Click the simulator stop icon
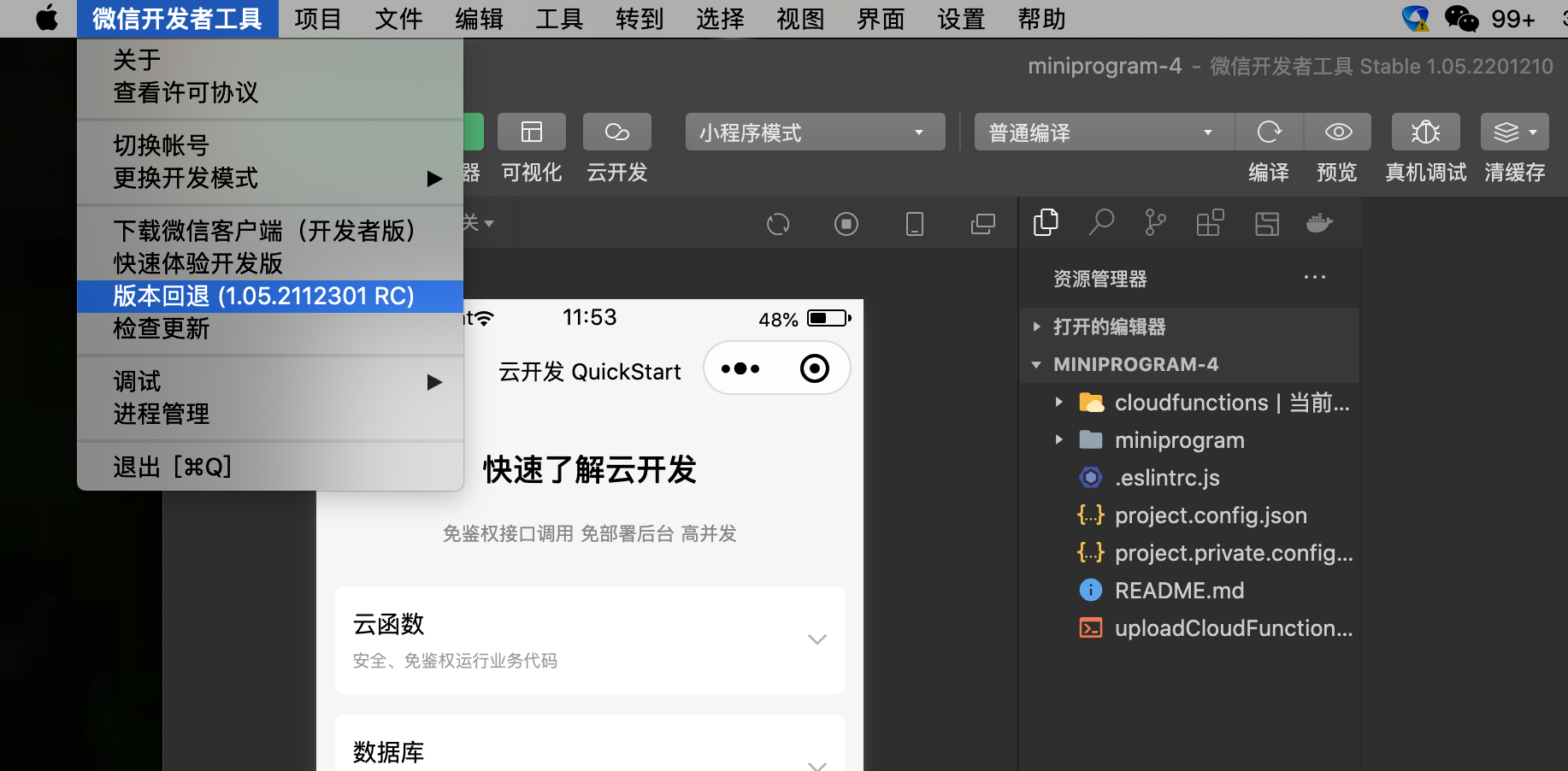1568x771 pixels. (846, 224)
